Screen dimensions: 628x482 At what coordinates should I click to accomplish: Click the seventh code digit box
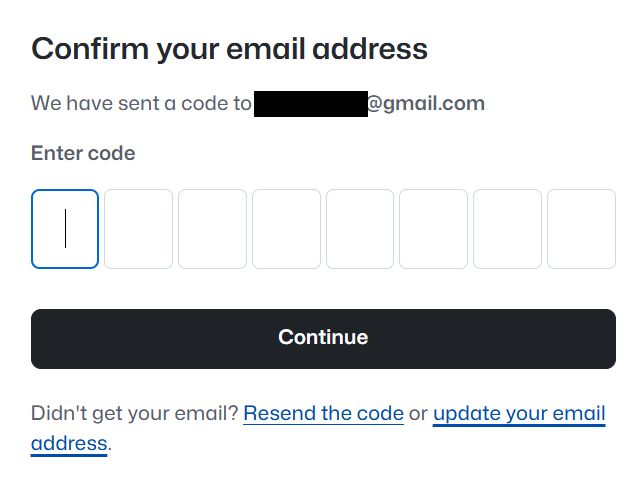(507, 229)
